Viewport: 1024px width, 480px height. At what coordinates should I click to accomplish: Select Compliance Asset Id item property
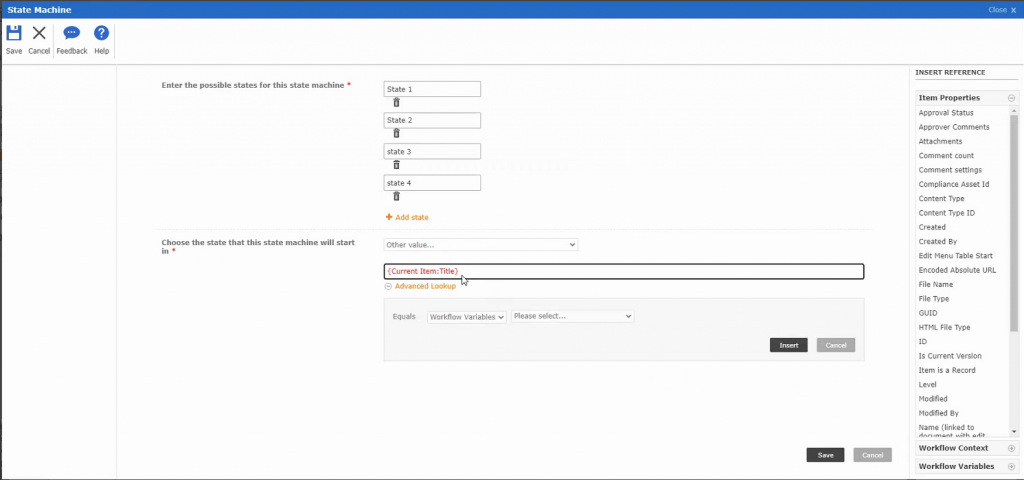coord(953,185)
